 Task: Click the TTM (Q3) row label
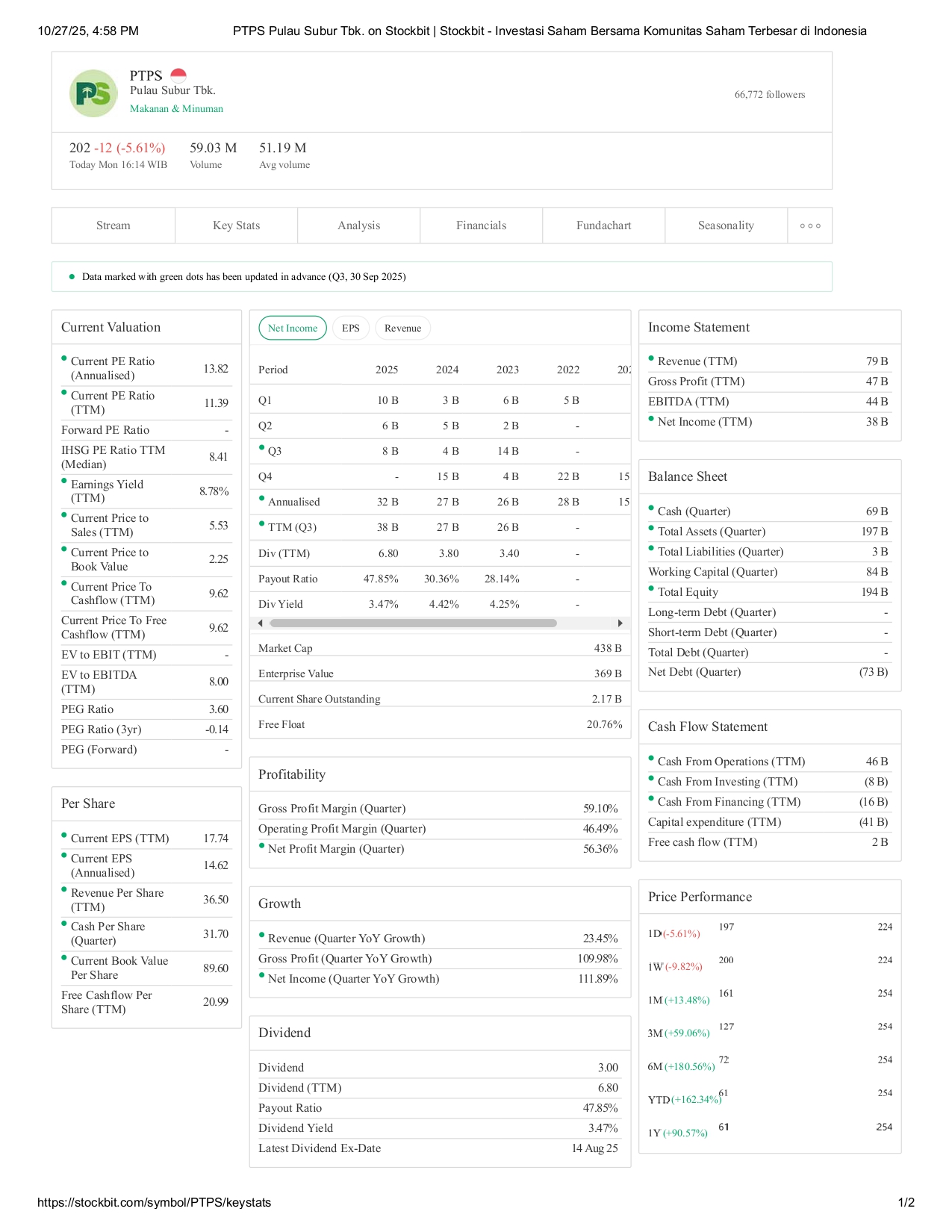pyautogui.click(x=292, y=527)
